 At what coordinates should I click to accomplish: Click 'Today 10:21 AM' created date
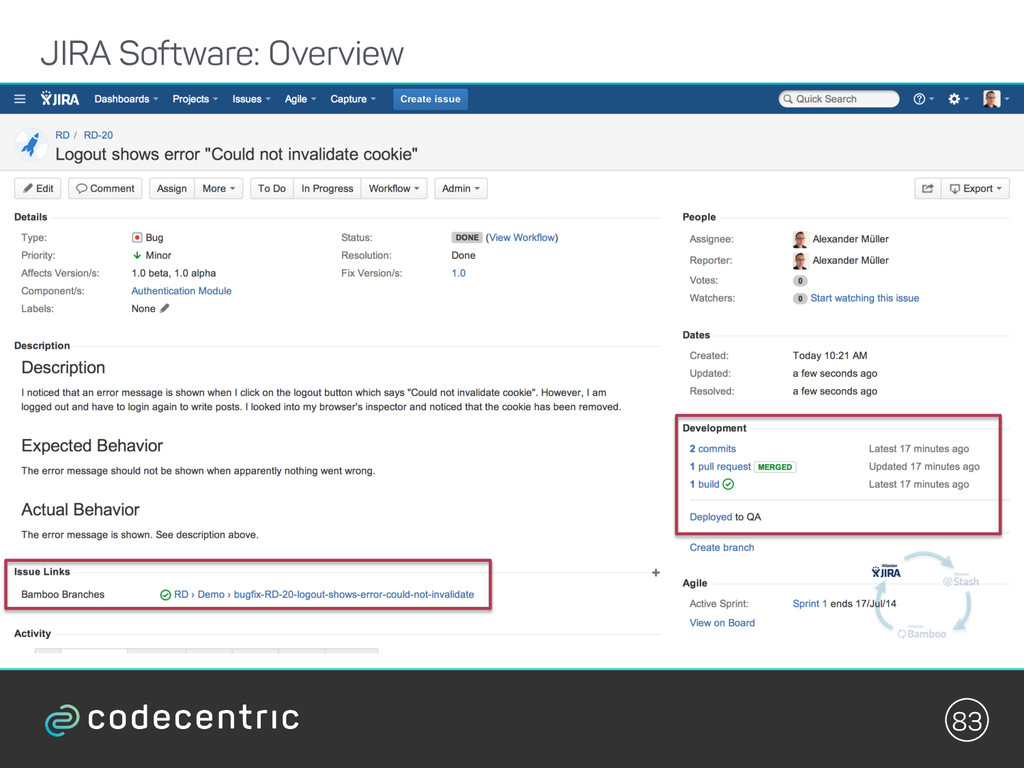[830, 356]
